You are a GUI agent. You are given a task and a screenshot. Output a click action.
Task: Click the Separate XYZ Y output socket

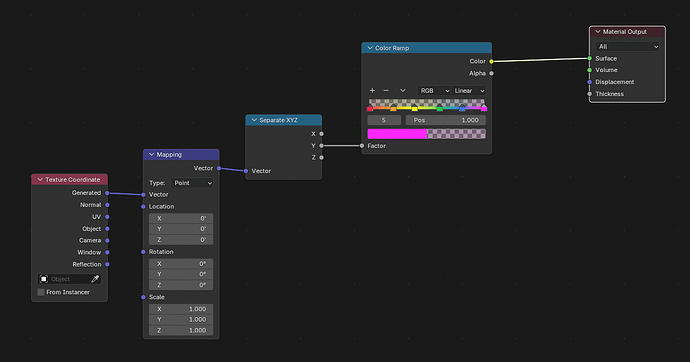[321, 146]
